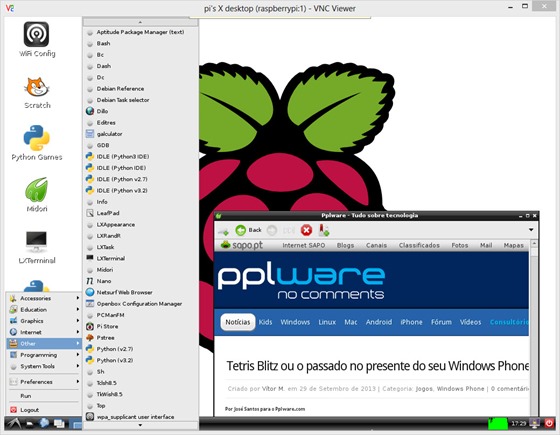Image resolution: width=560 pixels, height=435 pixels.
Task: Expand the System Tools submenu
Action: [x=44, y=366]
